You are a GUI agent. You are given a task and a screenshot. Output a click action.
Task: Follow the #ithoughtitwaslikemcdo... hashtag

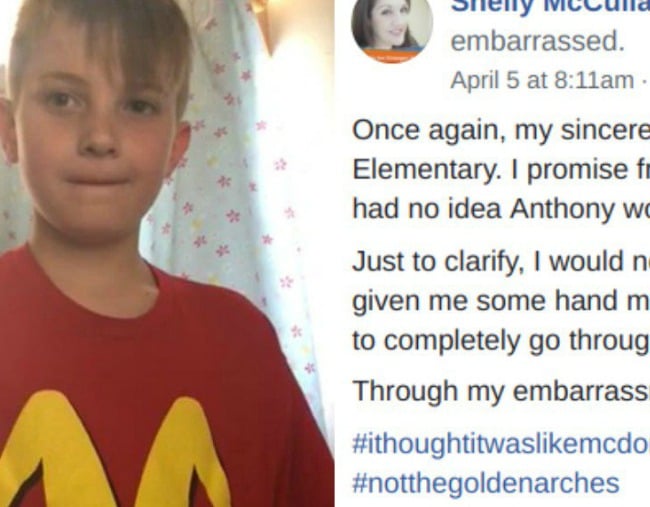click(501, 444)
